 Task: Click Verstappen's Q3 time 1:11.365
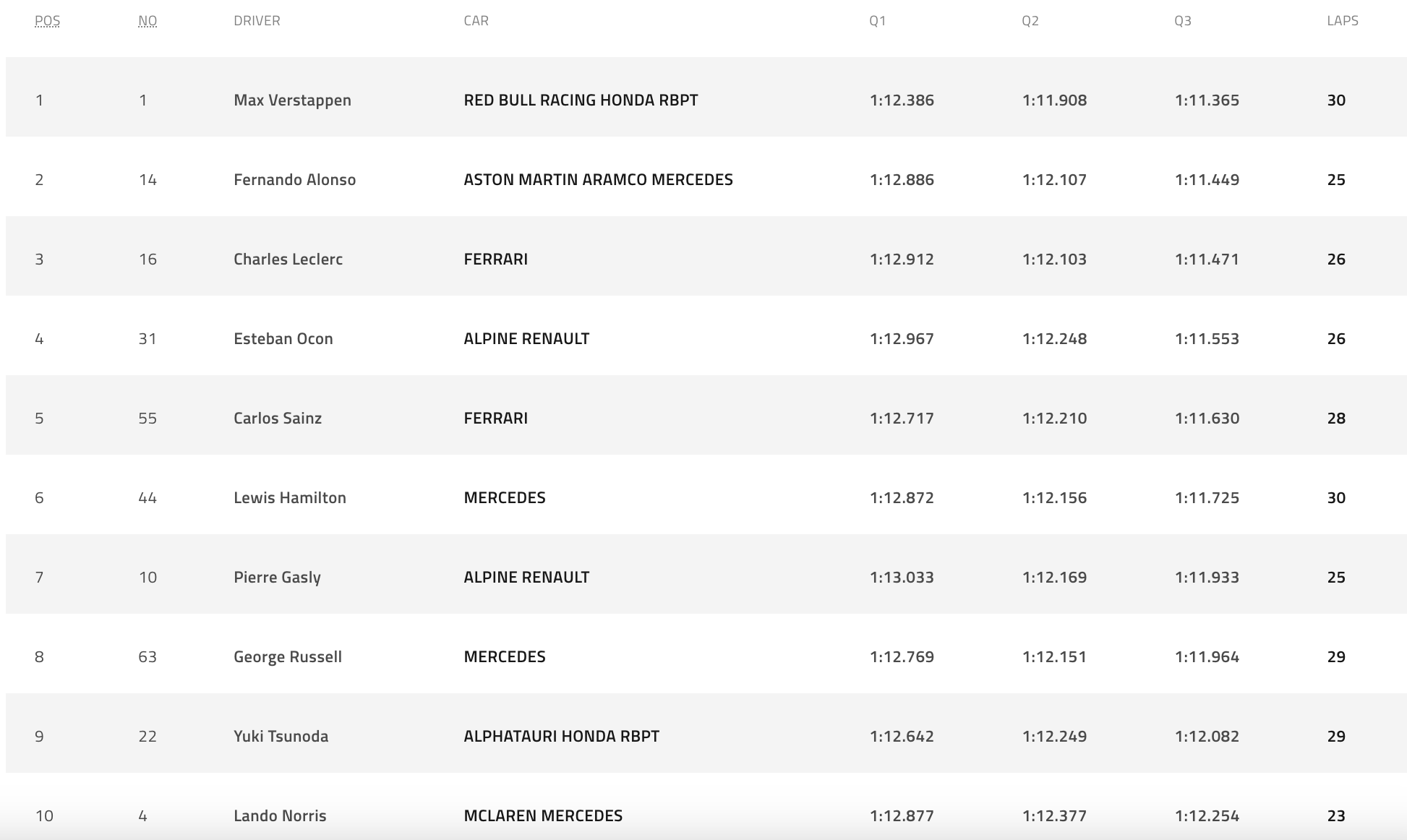(1206, 100)
